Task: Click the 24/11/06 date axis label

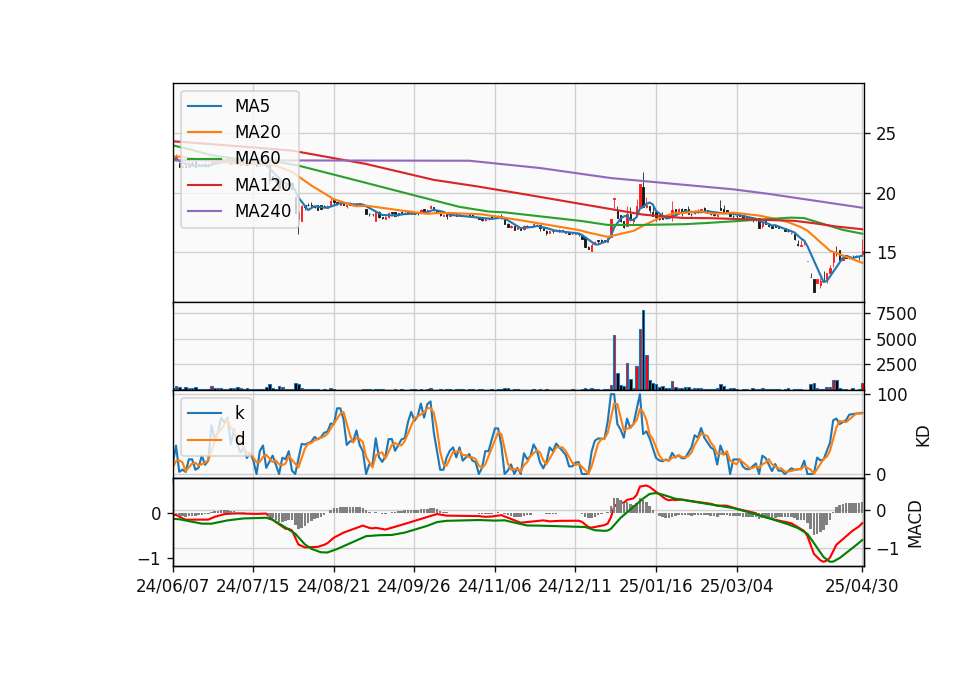Action: [494, 586]
